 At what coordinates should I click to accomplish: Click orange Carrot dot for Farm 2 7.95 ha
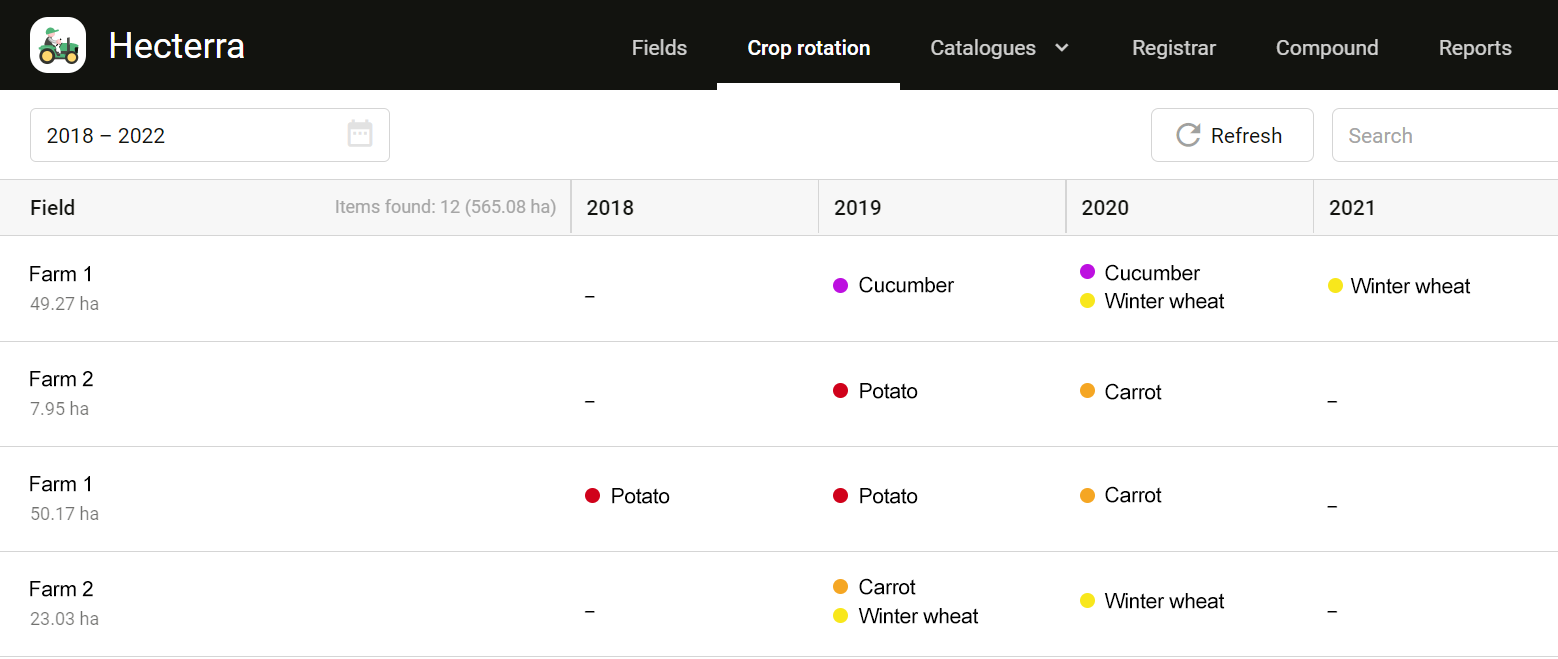click(1088, 391)
